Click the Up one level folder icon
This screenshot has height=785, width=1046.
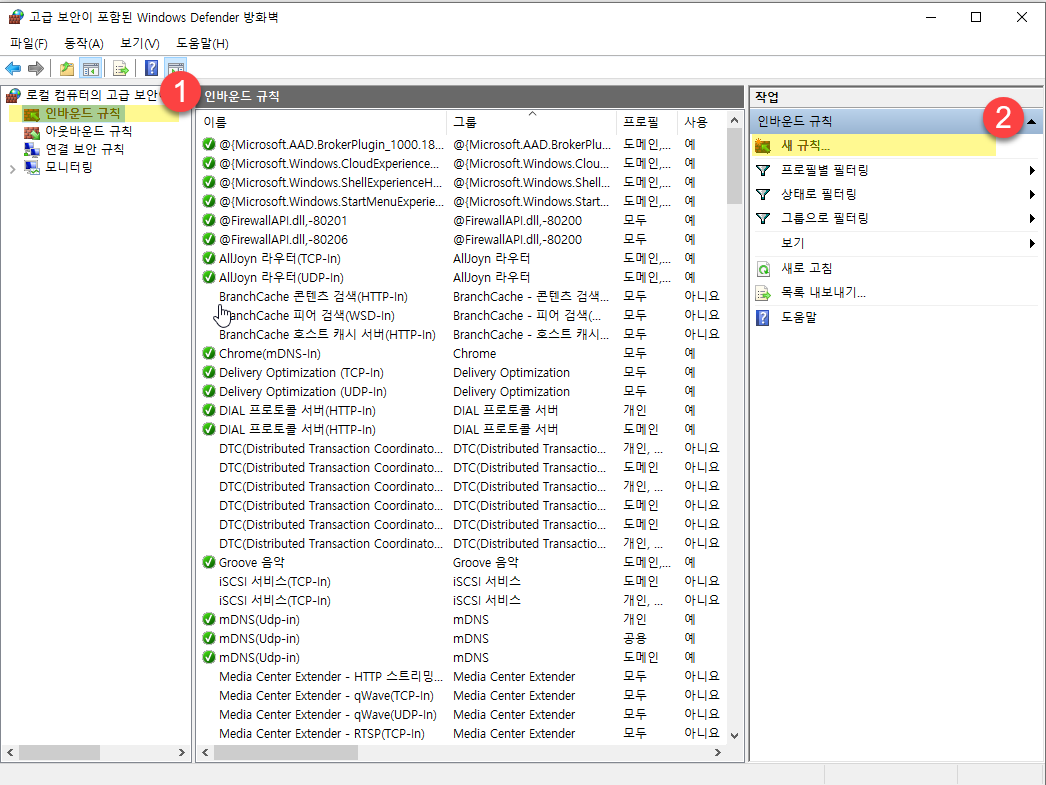click(x=67, y=68)
